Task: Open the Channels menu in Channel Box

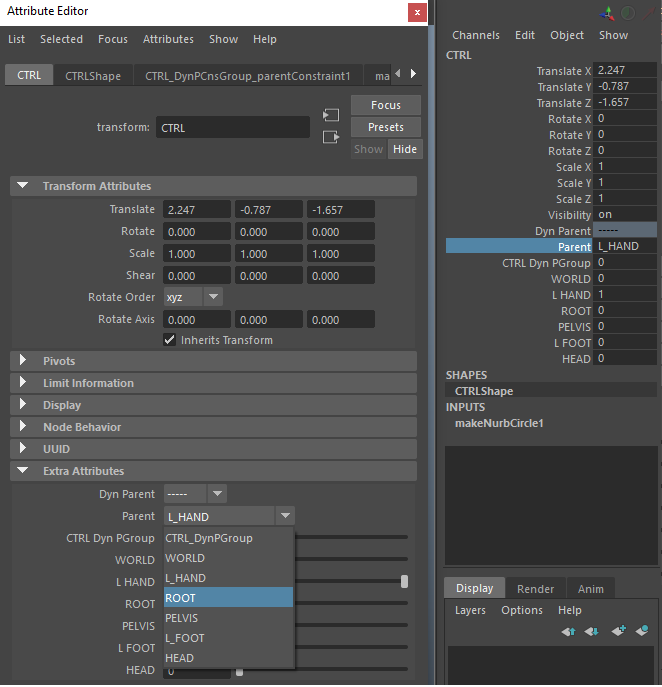Action: coord(476,35)
